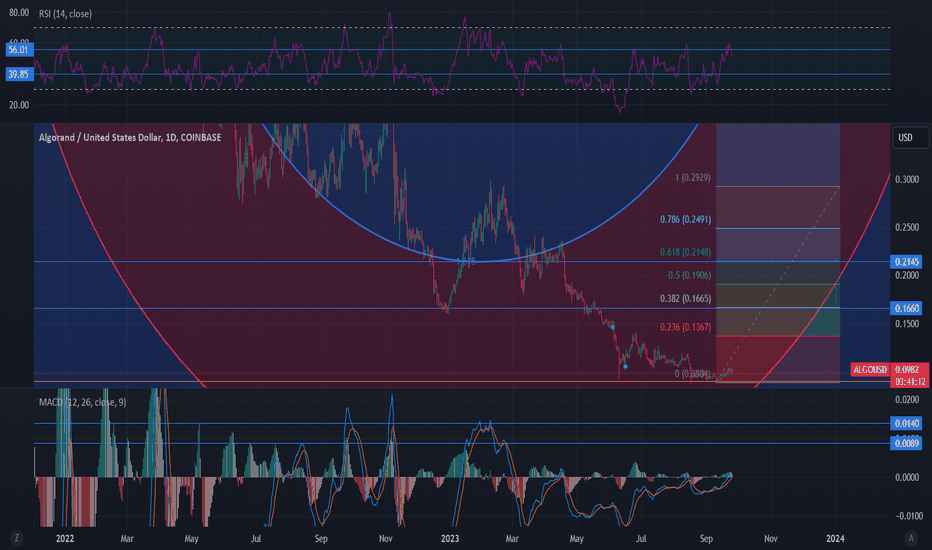Select the RSI (14, close) indicator legend
Image resolution: width=932 pixels, height=550 pixels.
click(x=65, y=14)
